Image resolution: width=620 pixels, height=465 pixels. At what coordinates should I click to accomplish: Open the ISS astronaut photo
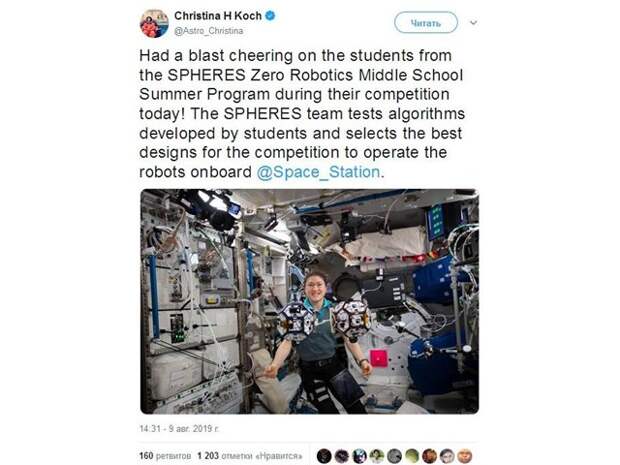tap(309, 301)
